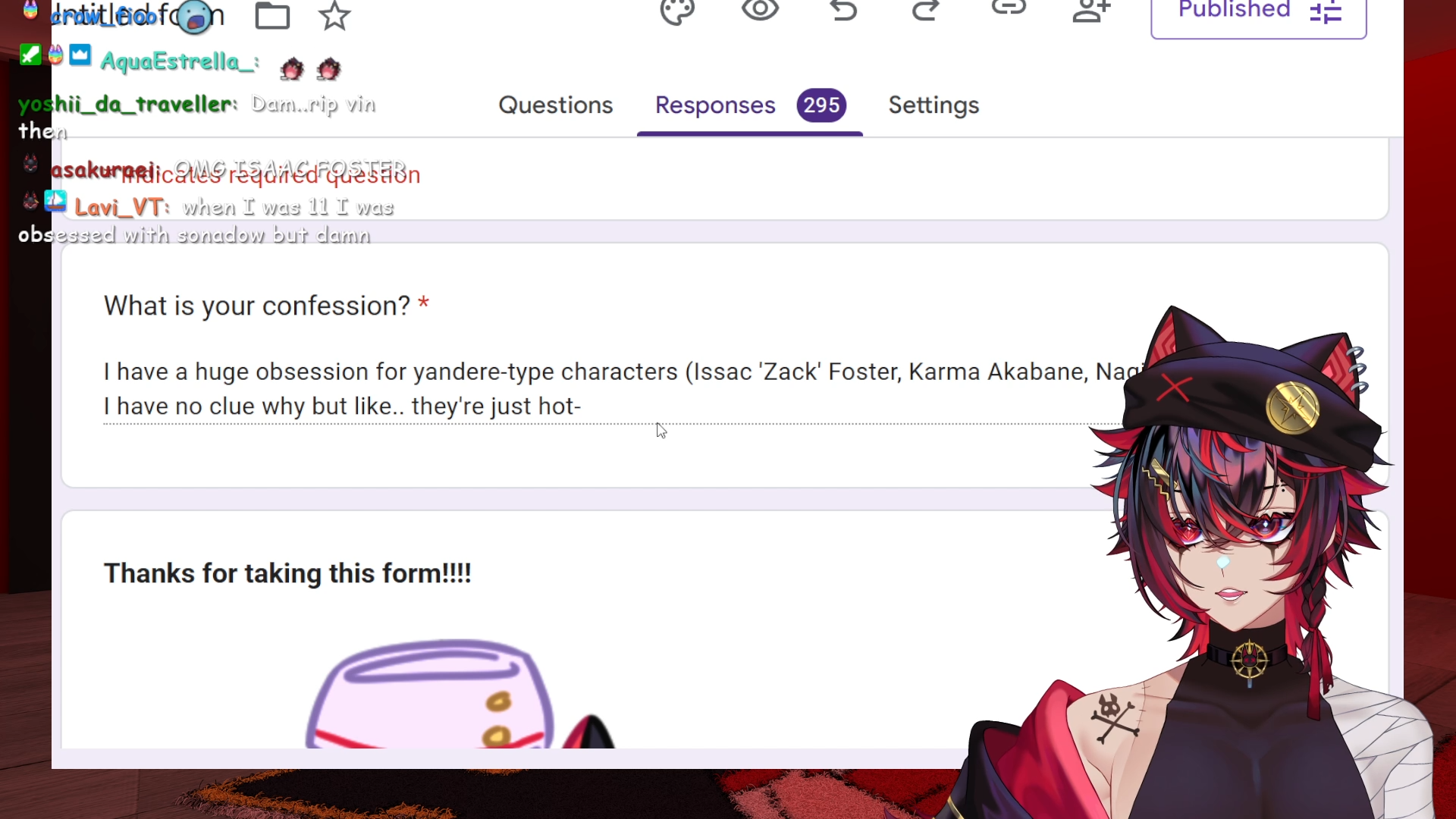Viewport: 1456px width, 819px height.
Task: Click the redo arrow icon
Action: point(925,10)
